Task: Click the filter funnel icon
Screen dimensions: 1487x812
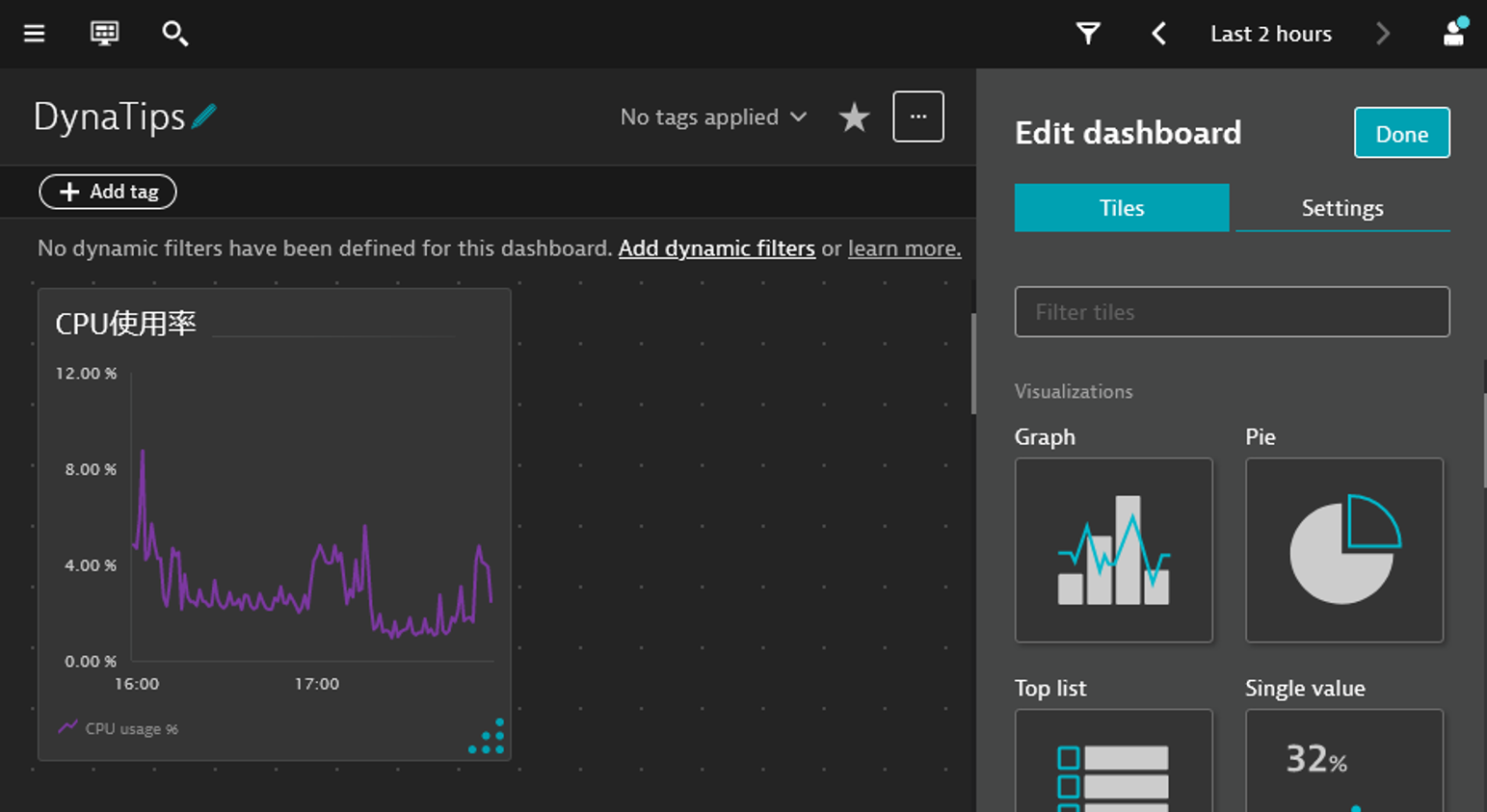Action: 1088,34
